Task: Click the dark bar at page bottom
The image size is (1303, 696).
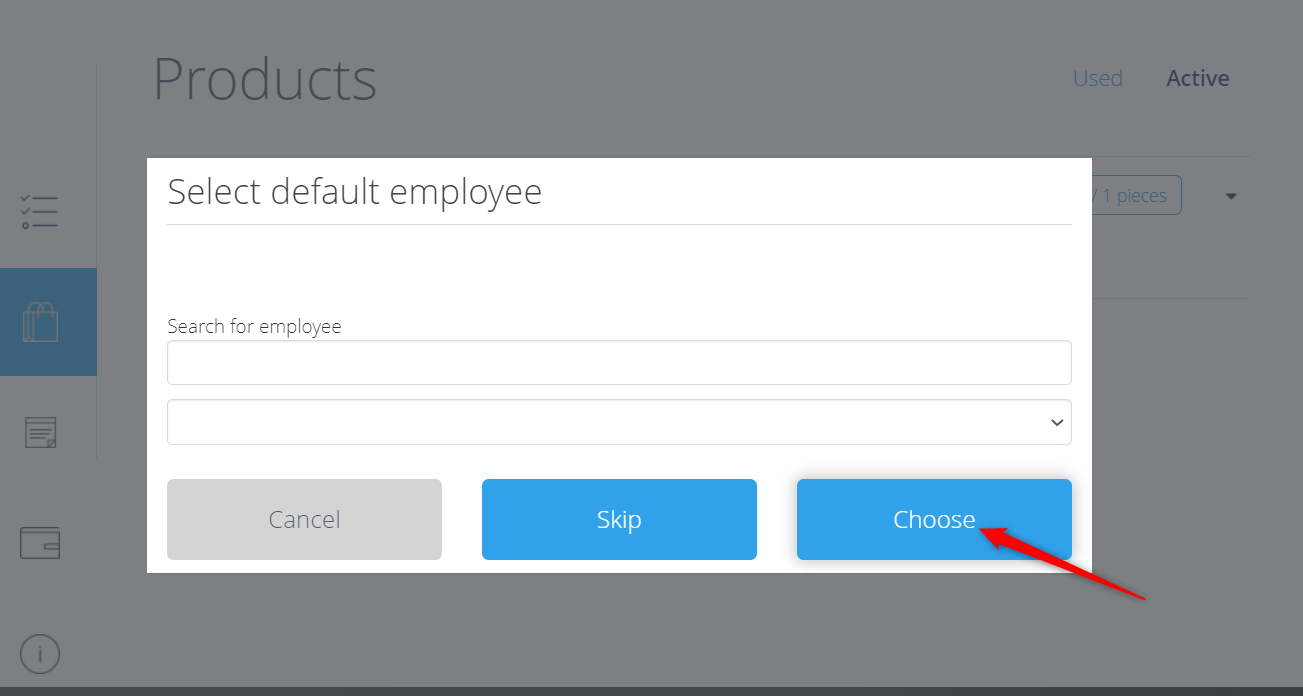Action: point(651,691)
